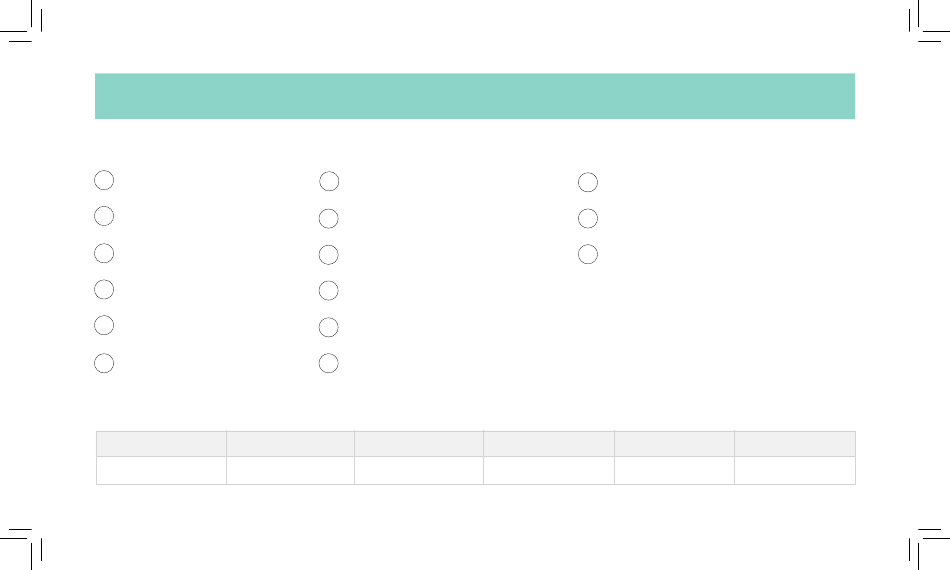Select the middle circle in the right column
The image size is (950, 570).
pyautogui.click(x=588, y=219)
